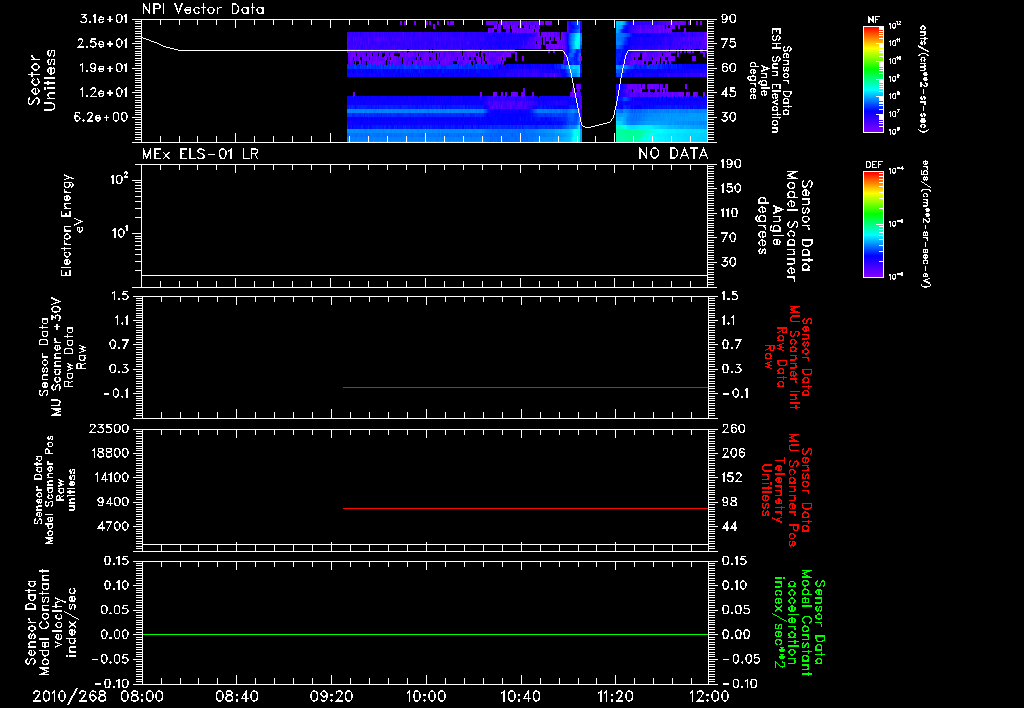Click the 'NPI Vector Data' title

[x=203, y=9]
